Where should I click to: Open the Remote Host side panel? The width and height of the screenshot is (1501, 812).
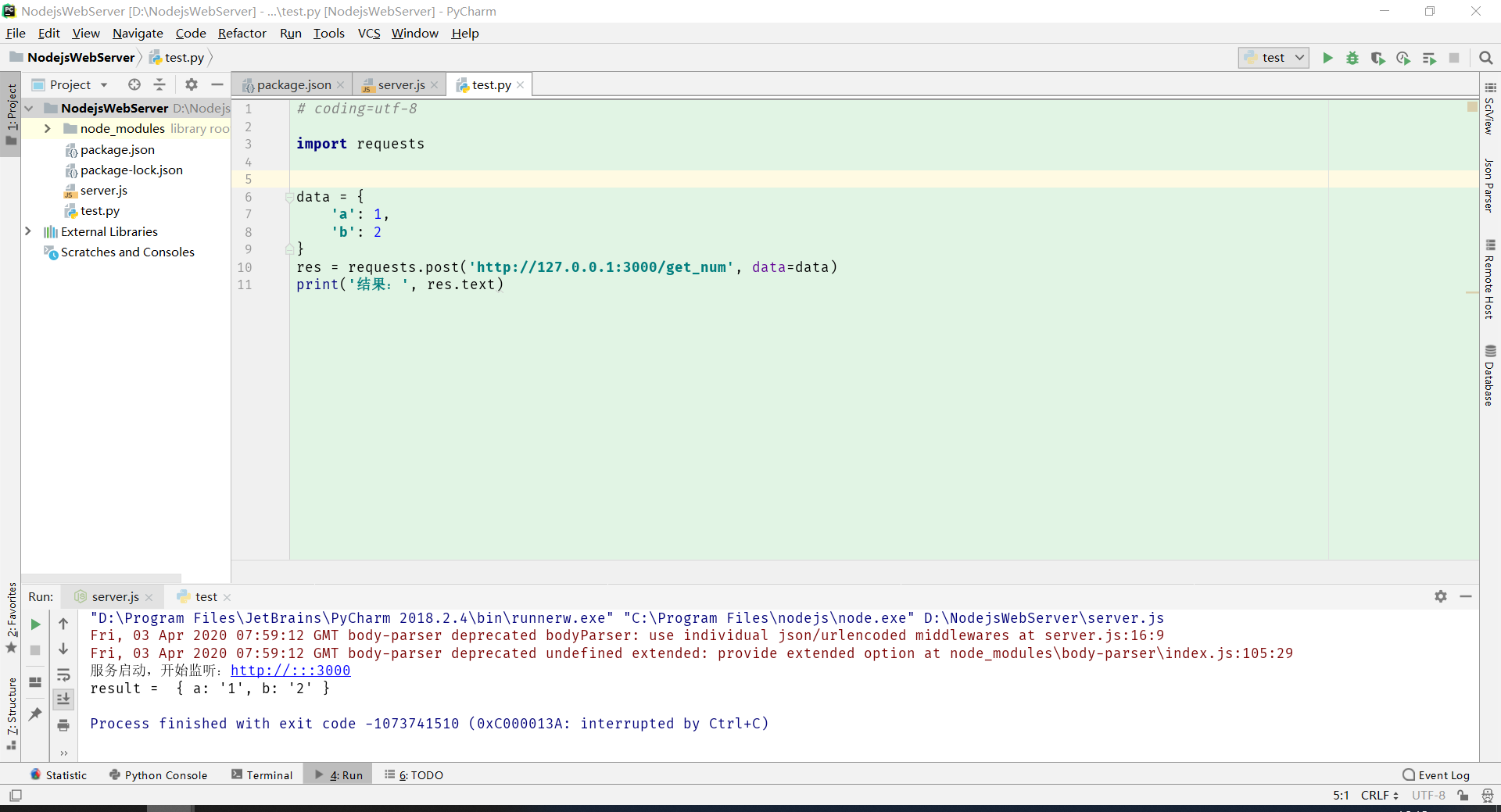[1490, 279]
